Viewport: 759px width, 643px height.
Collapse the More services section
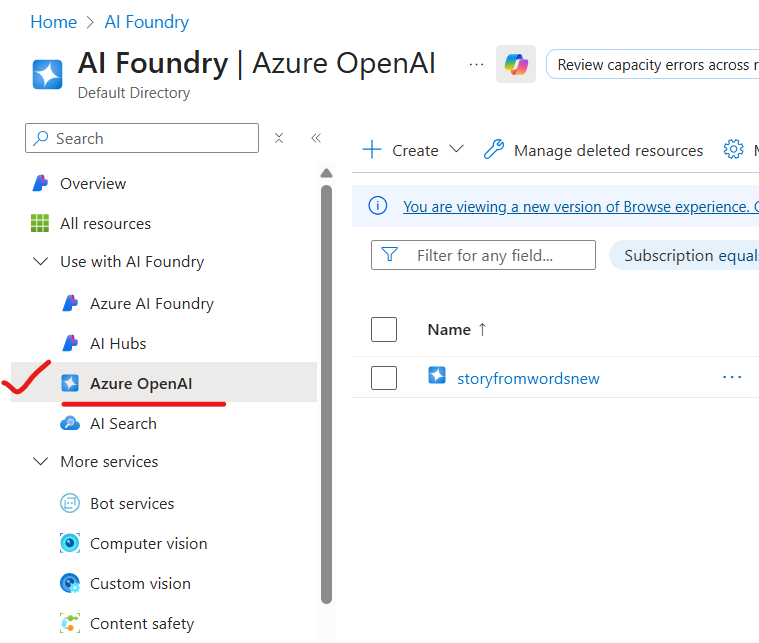tap(40, 461)
